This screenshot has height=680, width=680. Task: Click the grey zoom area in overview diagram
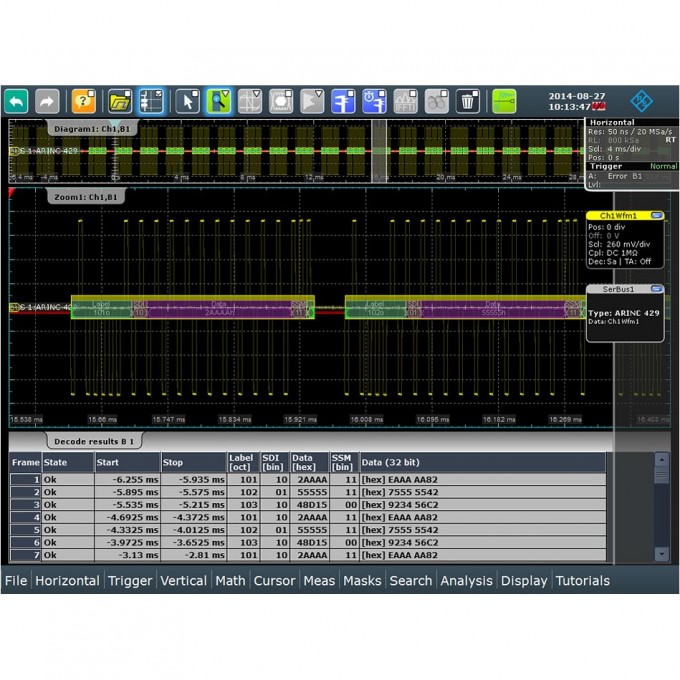click(379, 150)
